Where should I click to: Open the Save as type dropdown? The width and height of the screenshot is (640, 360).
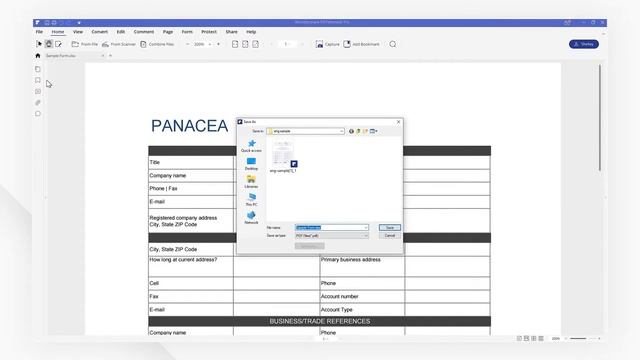tap(332, 236)
